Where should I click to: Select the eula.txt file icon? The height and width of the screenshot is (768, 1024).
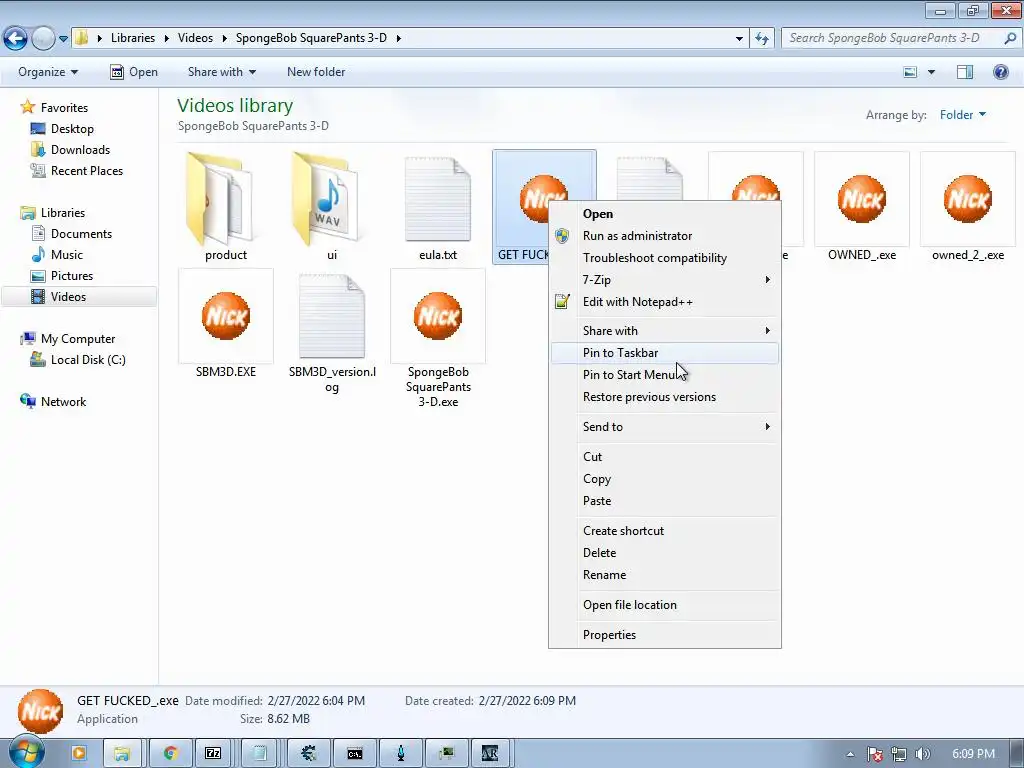(x=438, y=199)
